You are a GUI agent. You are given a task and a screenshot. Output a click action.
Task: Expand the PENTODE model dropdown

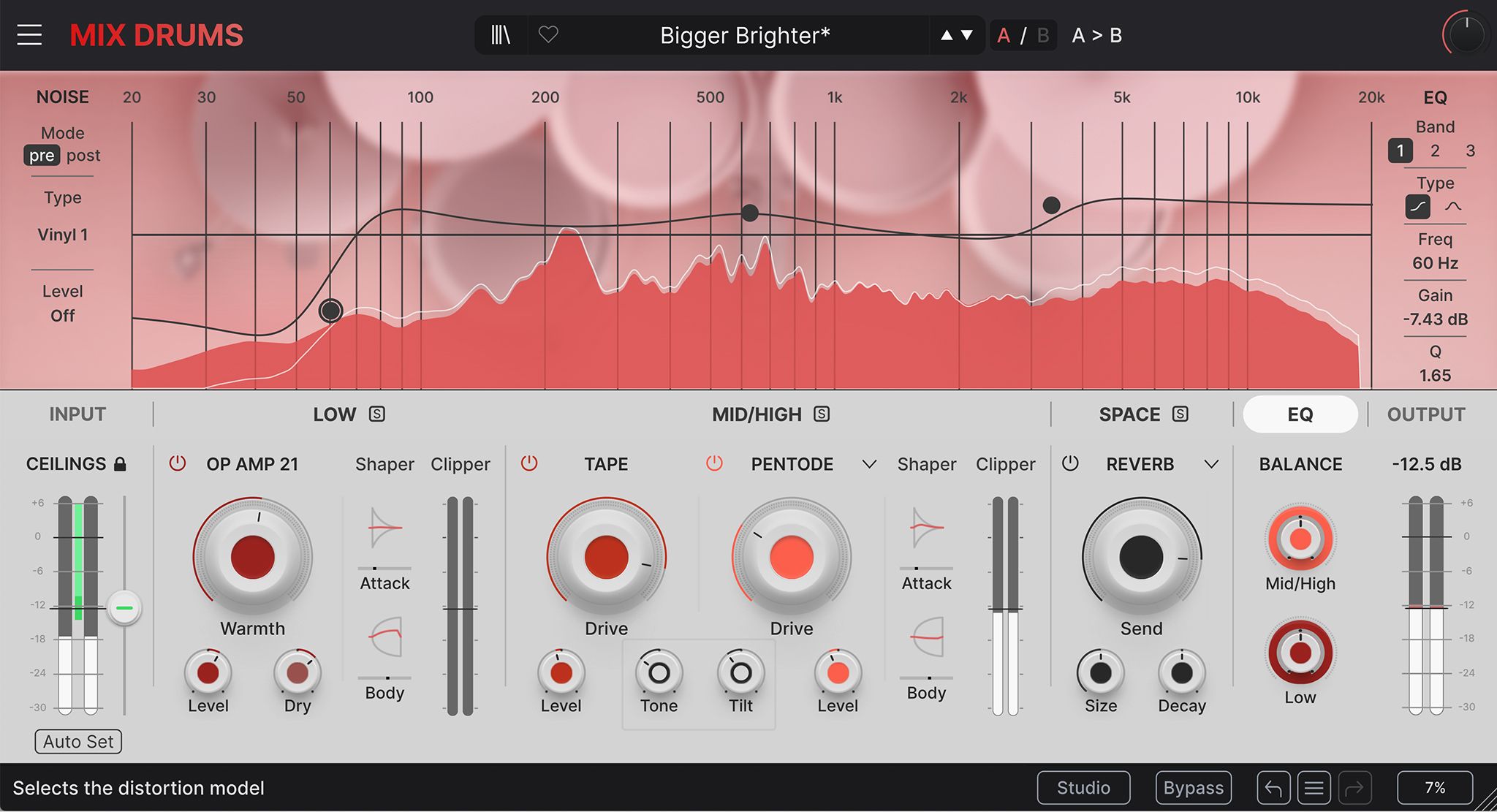click(x=869, y=464)
